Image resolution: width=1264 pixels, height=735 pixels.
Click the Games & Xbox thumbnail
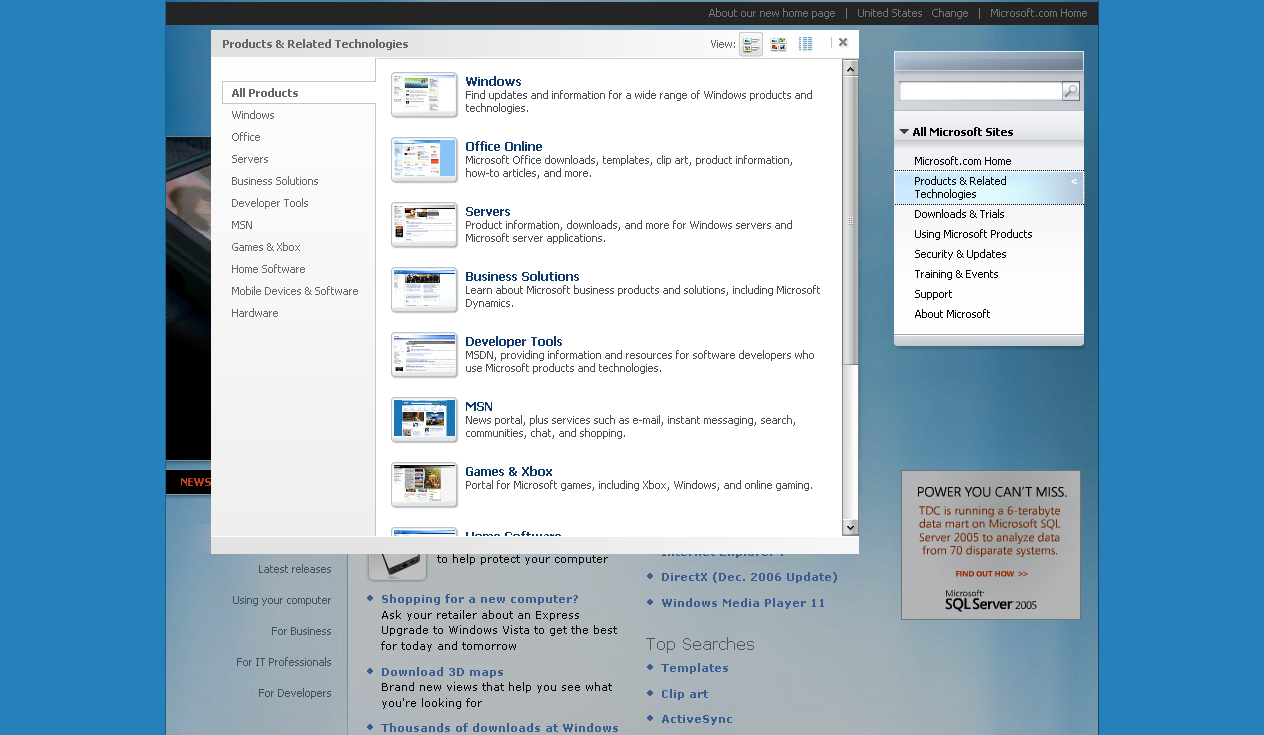click(x=424, y=485)
